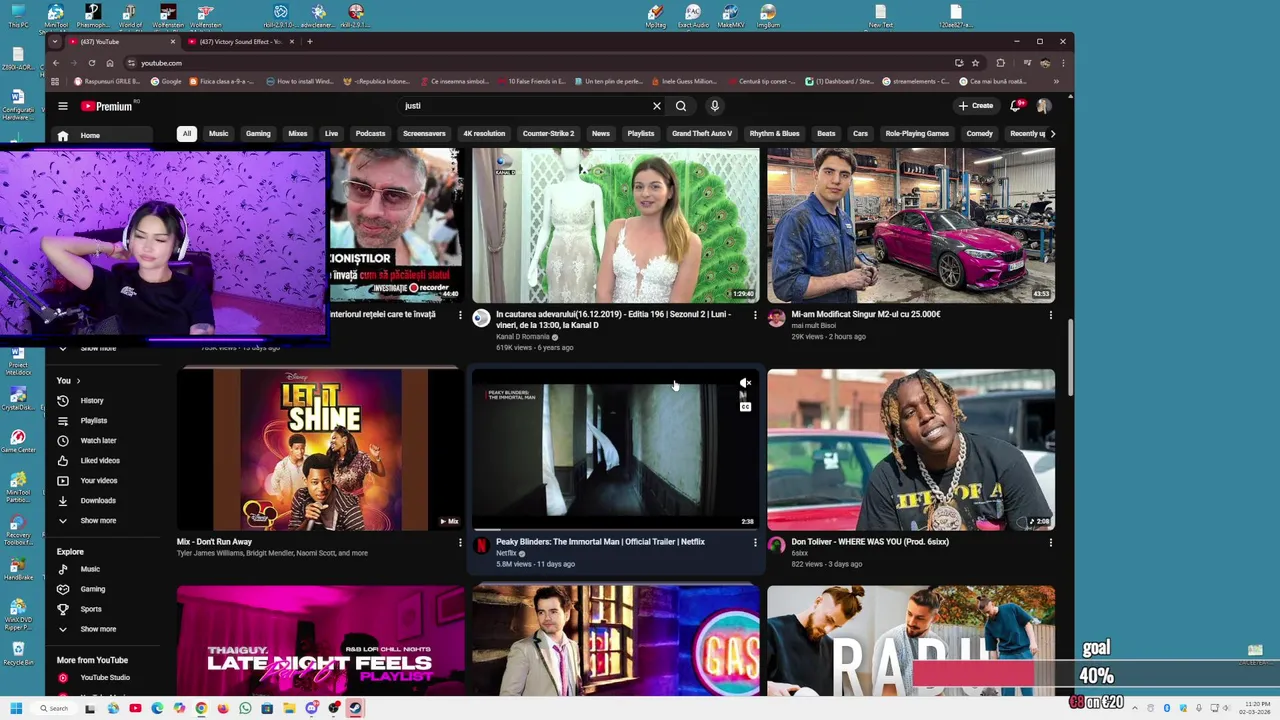The height and width of the screenshot is (720, 1280).
Task: Open the Netflix channel name
Action: [x=506, y=553]
